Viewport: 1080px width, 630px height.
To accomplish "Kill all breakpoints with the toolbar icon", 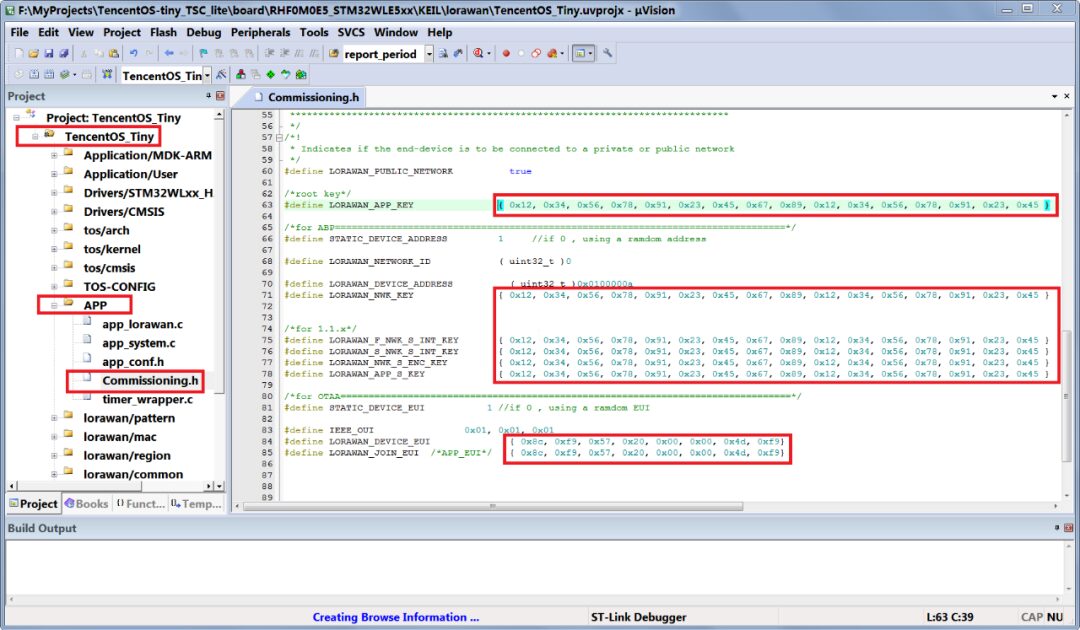I will pos(552,53).
